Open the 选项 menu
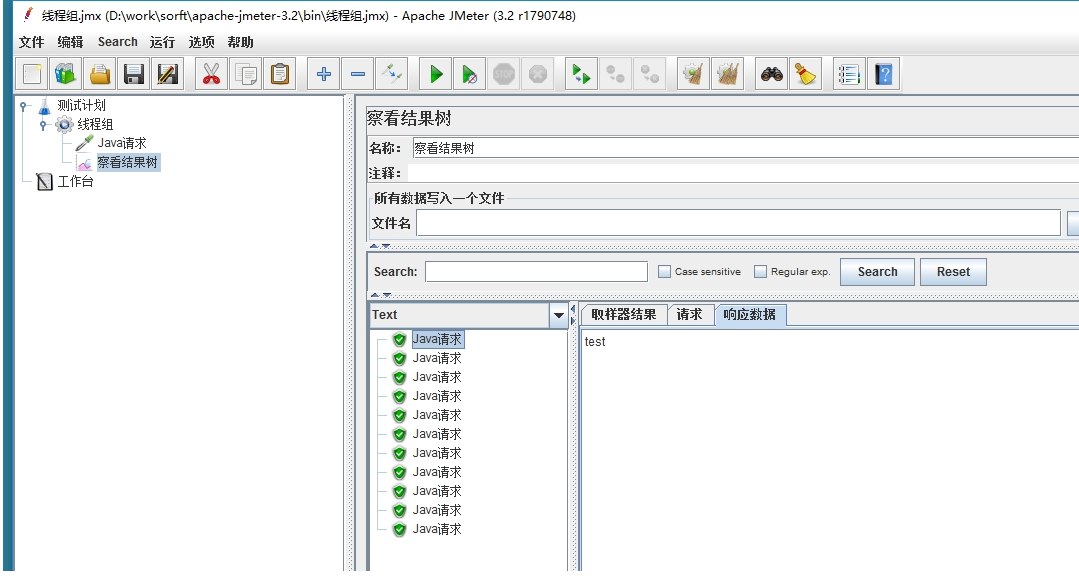Screen dimensions: 1079x584 (202, 42)
